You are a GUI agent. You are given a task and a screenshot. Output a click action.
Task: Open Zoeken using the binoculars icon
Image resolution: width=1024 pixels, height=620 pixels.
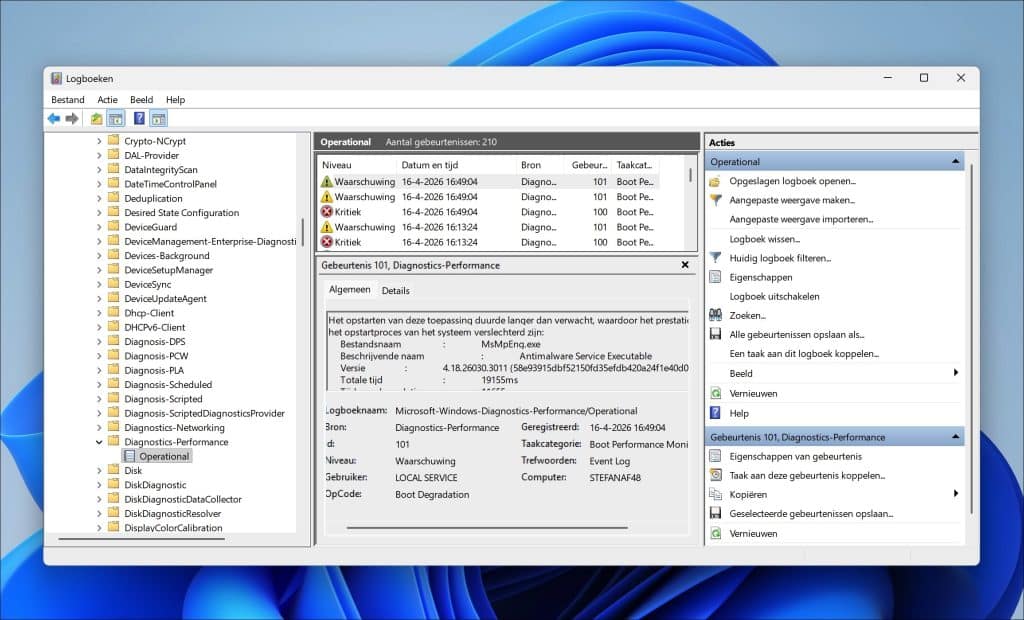[716, 316]
